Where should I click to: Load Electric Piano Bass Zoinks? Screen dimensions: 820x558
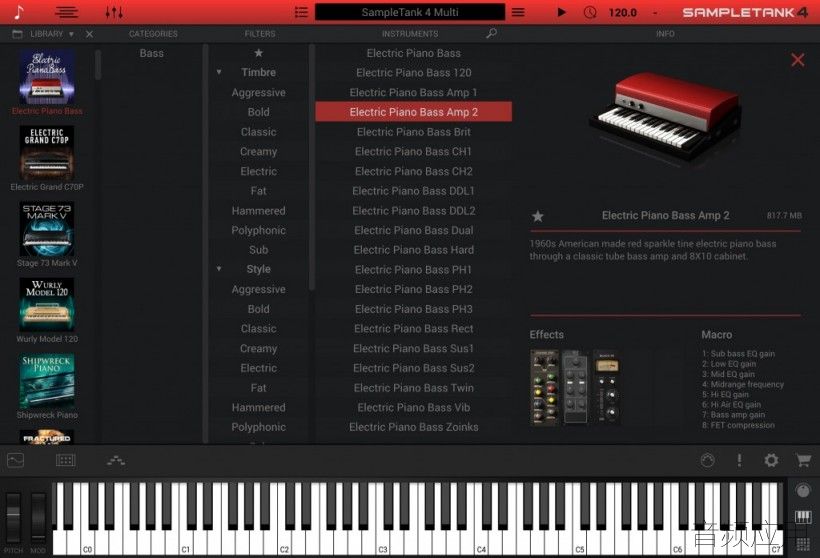click(414, 427)
